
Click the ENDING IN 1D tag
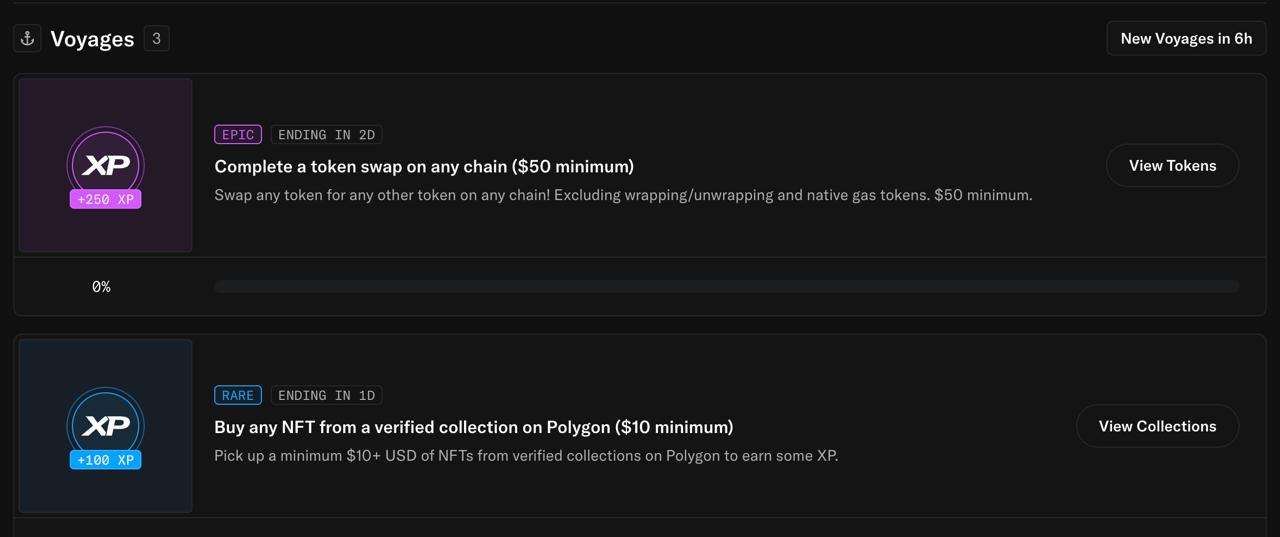click(326, 395)
